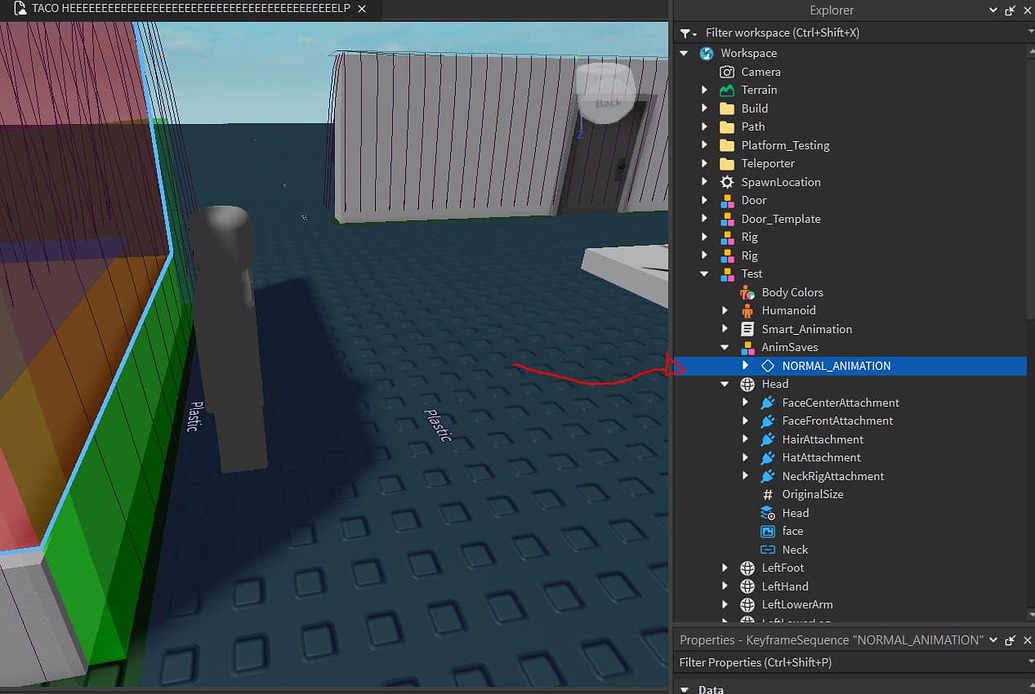Click the Neck joint icon

coord(766,549)
